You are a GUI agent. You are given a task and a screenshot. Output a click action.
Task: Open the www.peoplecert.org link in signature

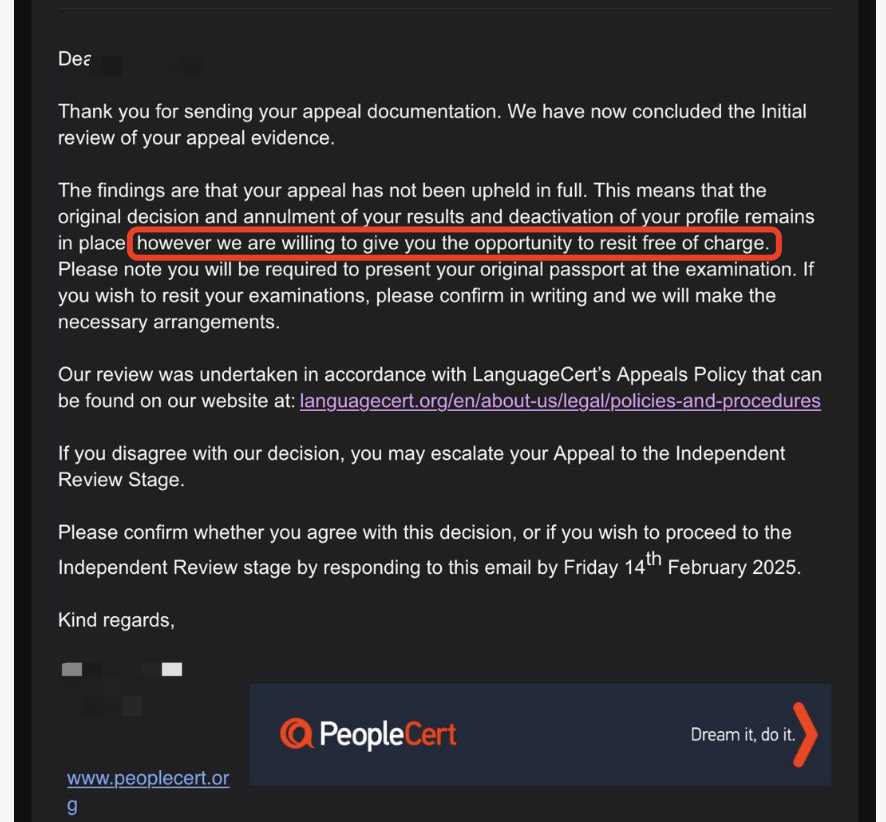148,791
